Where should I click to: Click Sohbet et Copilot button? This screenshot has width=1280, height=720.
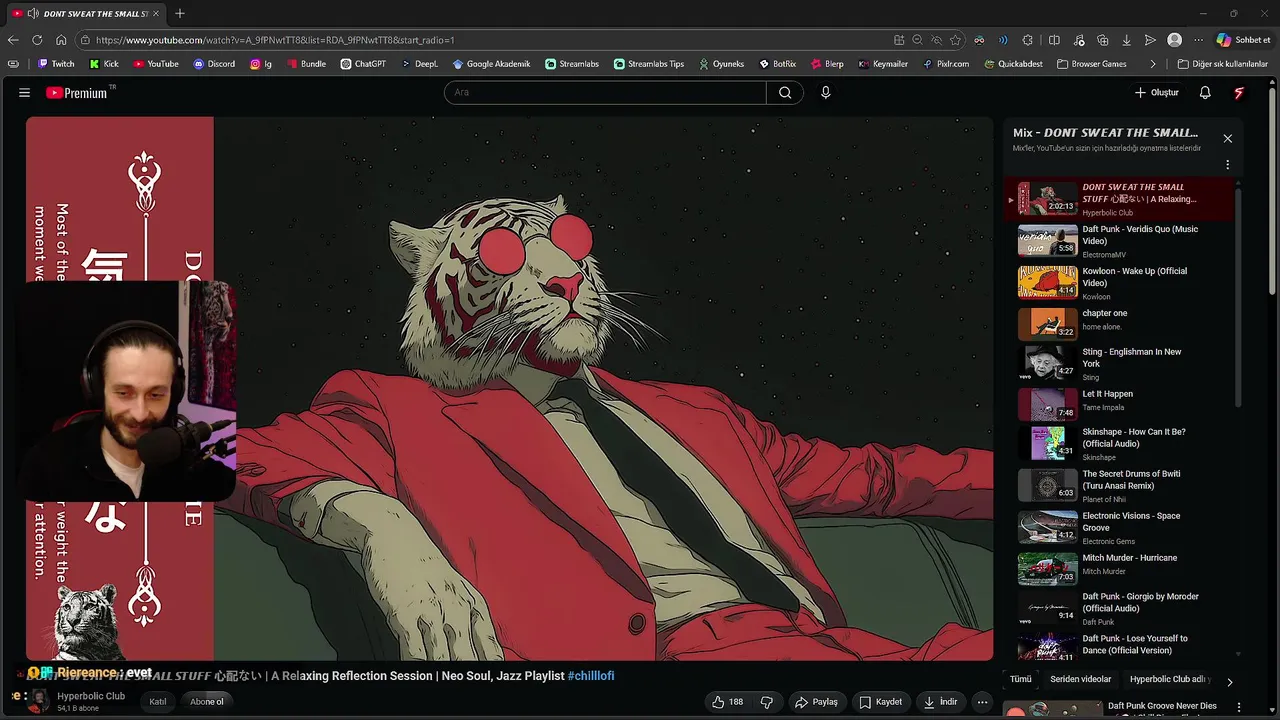[1243, 40]
